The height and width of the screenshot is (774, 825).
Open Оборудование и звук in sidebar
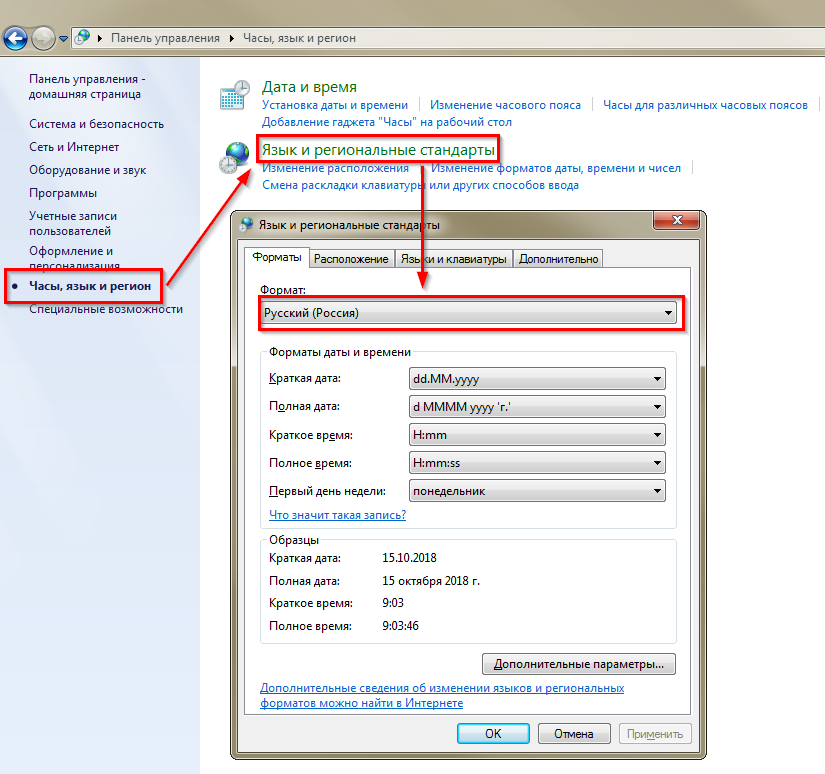88,170
